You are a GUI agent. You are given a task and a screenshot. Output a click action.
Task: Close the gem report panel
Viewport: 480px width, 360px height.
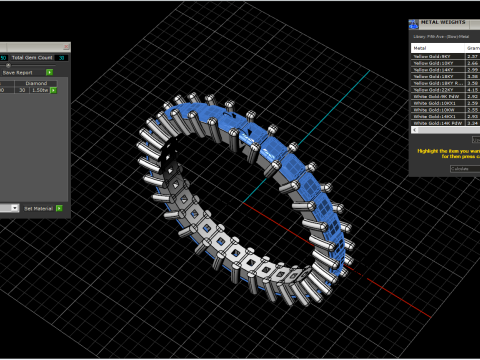[x=66, y=47]
